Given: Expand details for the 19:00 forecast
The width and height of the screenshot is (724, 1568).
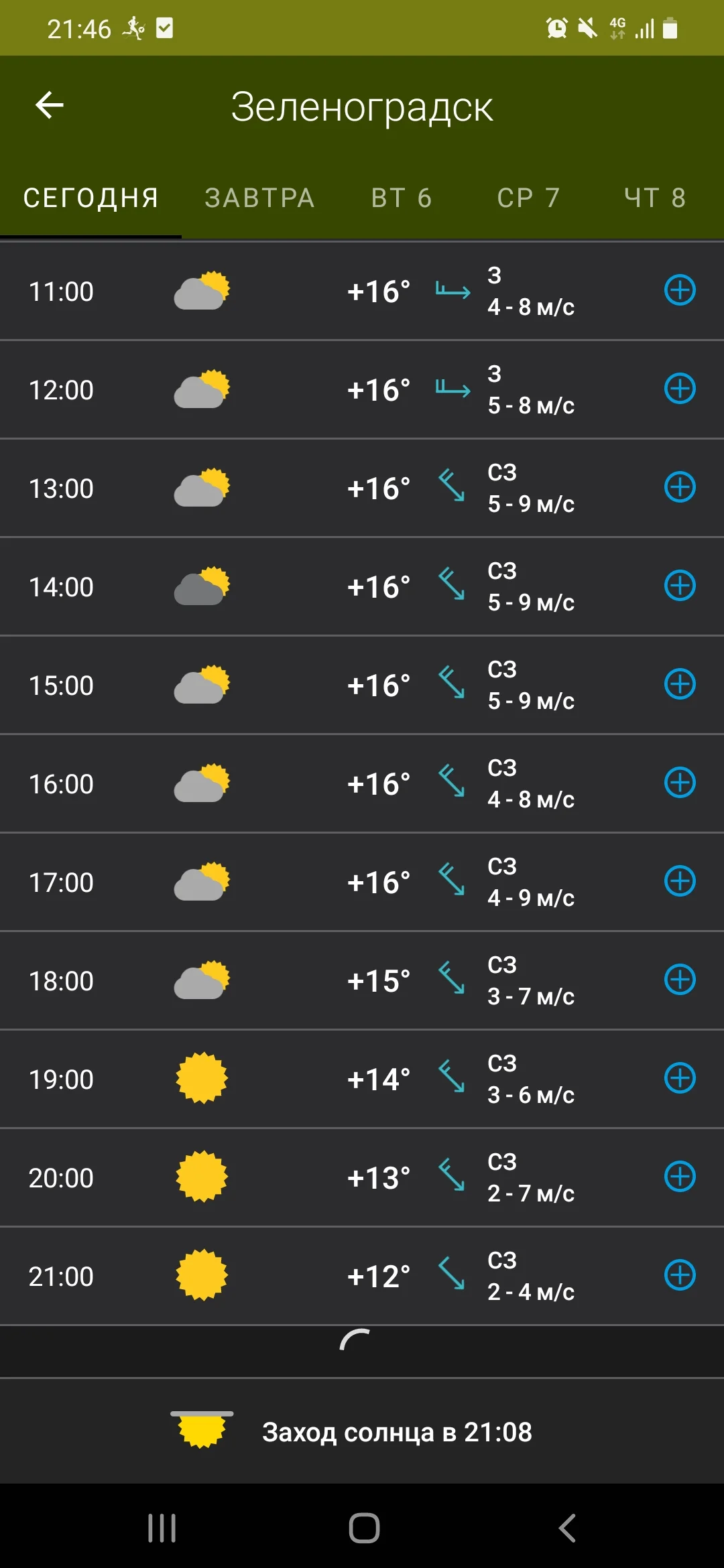Looking at the screenshot, I should coord(680,1078).
